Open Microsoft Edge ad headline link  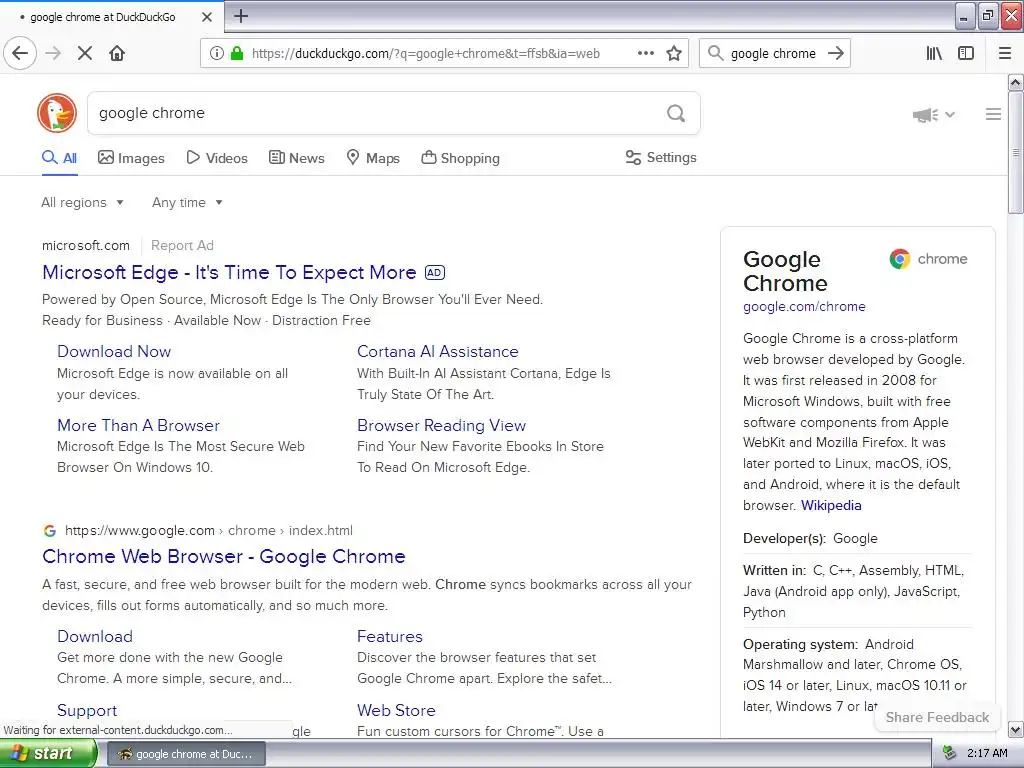[x=229, y=272]
